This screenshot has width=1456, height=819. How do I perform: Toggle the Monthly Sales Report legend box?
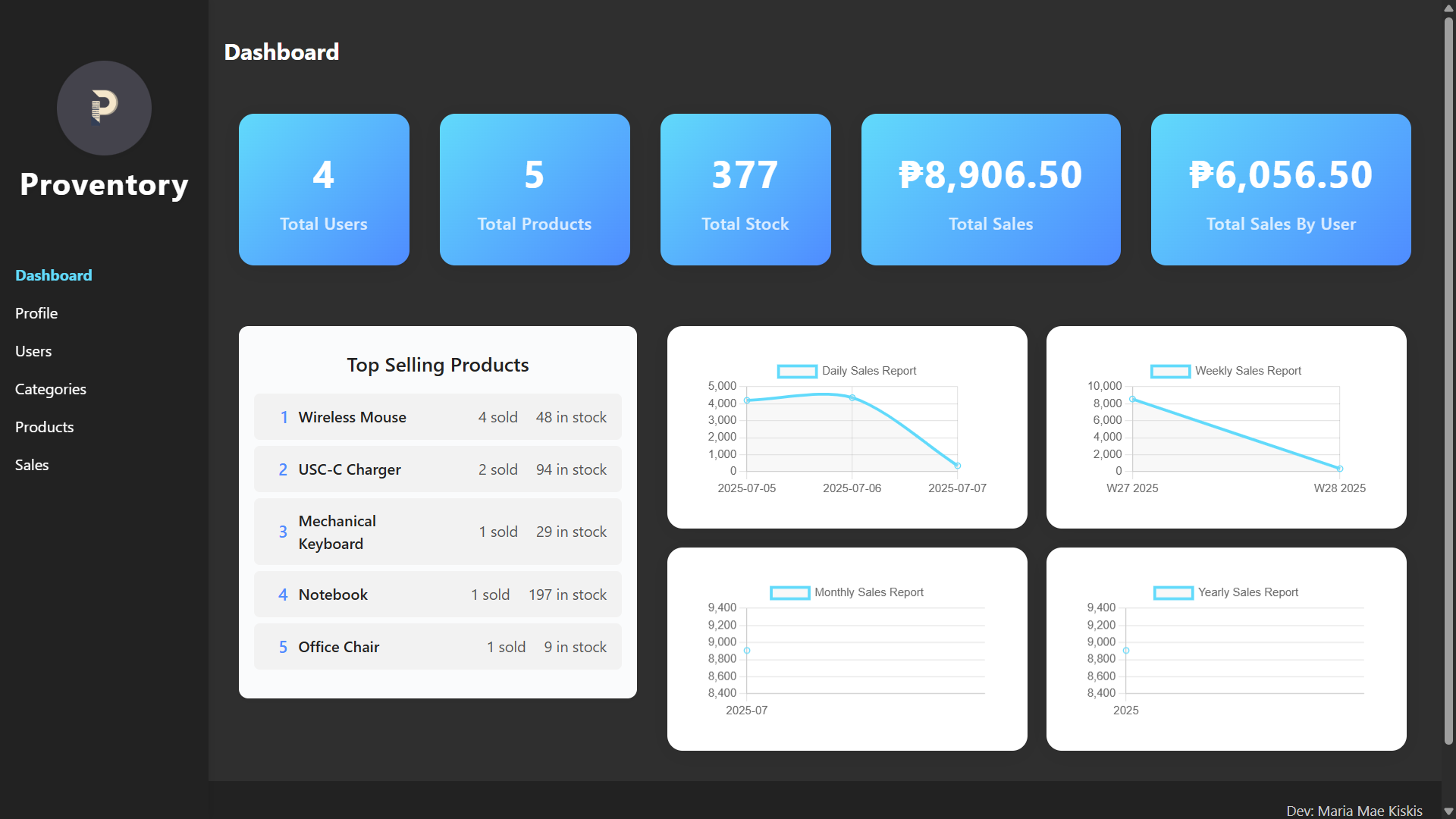(x=789, y=592)
